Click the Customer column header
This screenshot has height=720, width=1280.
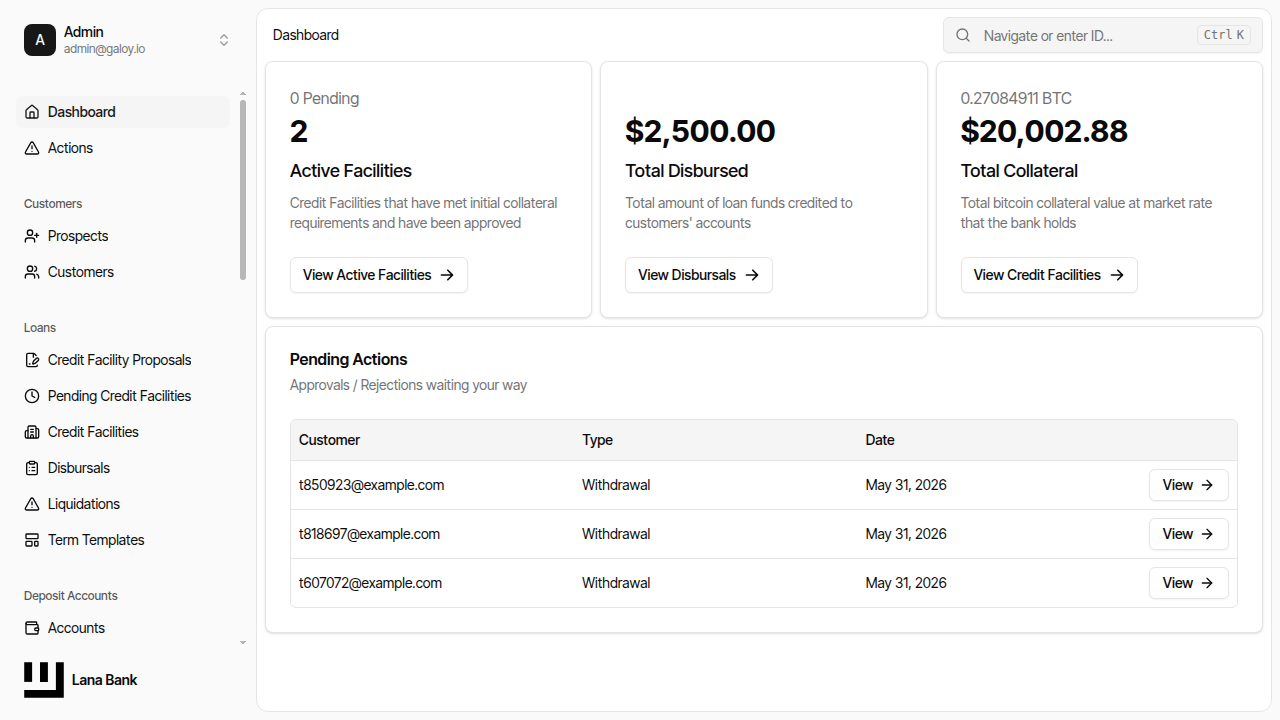tap(329, 440)
